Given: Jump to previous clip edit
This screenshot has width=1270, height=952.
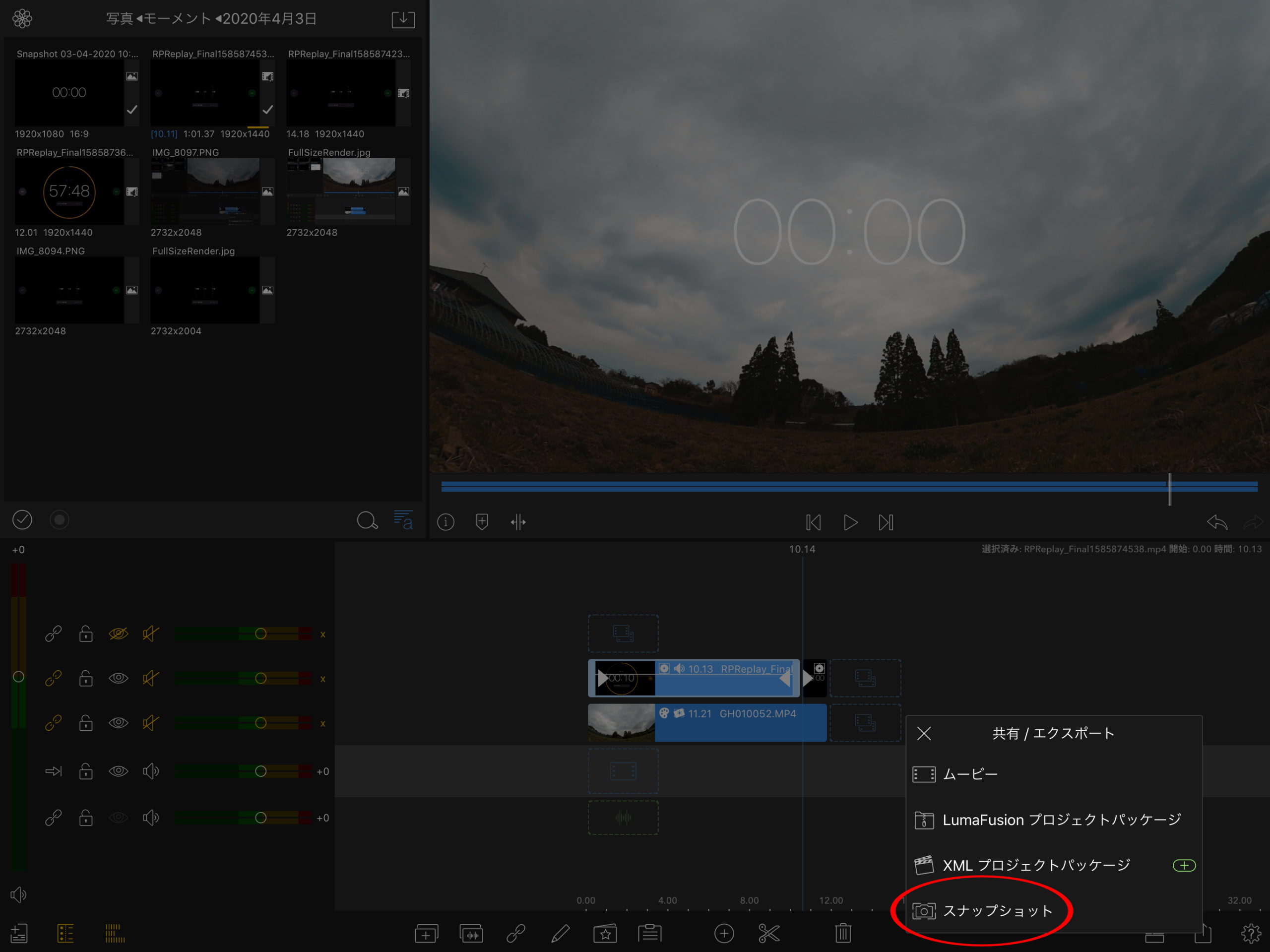Looking at the screenshot, I should 814,522.
